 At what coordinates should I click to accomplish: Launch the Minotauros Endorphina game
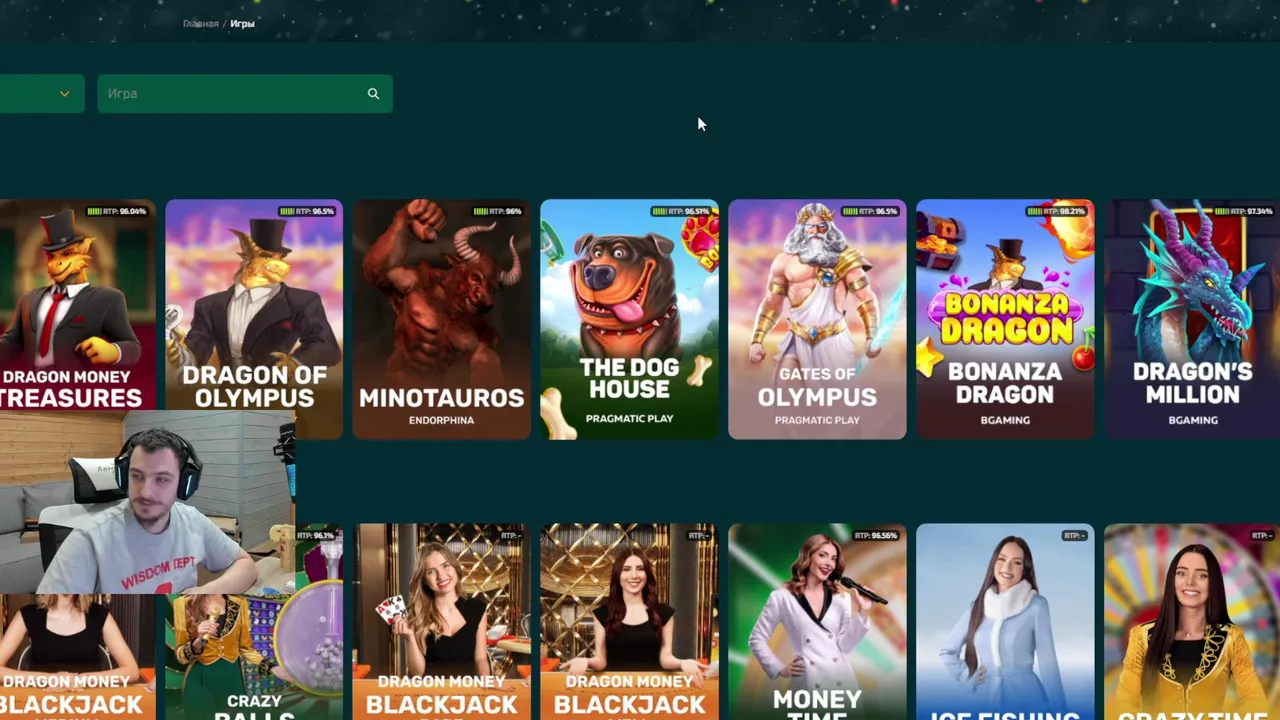coord(442,319)
